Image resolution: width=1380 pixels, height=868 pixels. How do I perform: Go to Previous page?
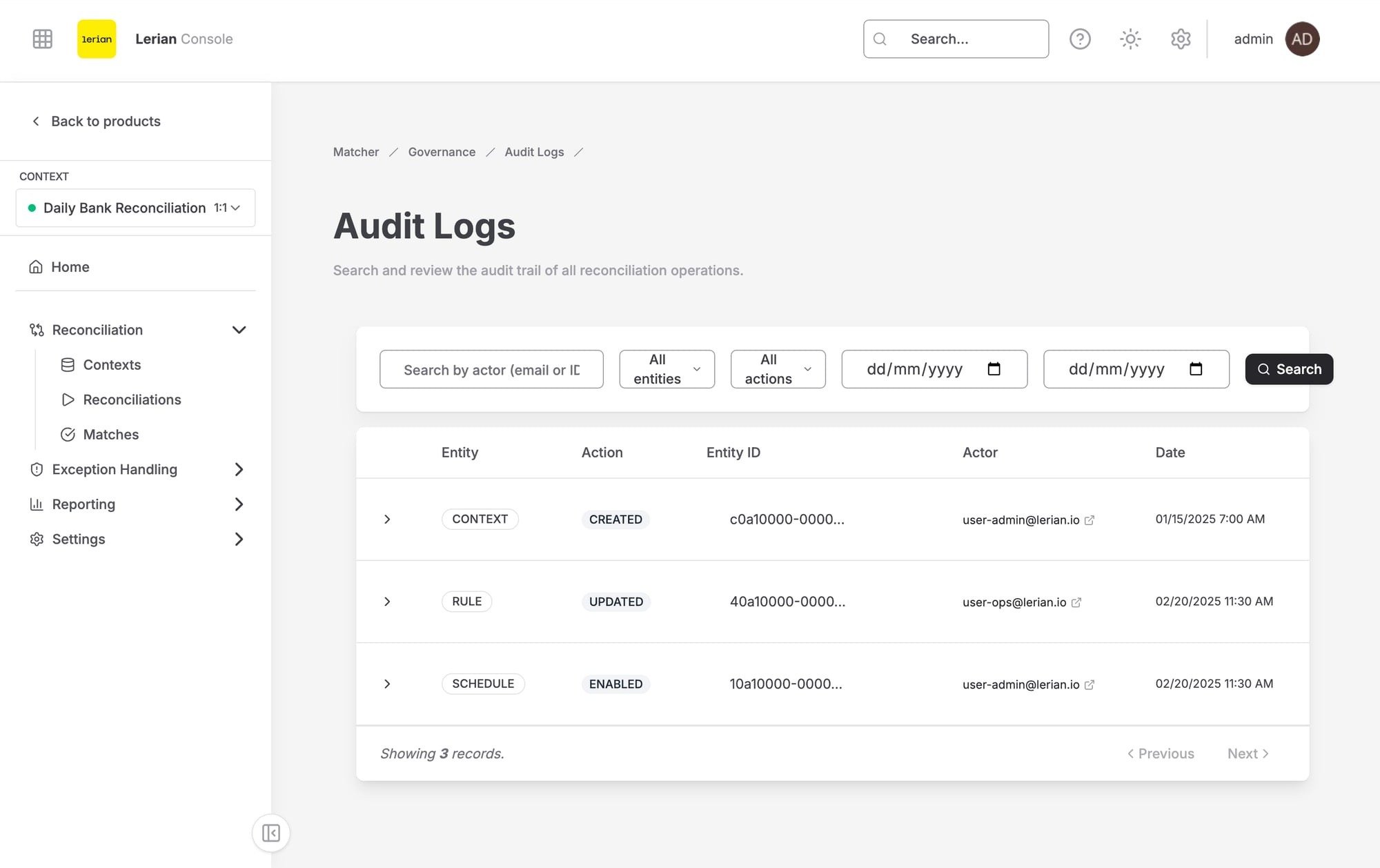pyautogui.click(x=1161, y=753)
